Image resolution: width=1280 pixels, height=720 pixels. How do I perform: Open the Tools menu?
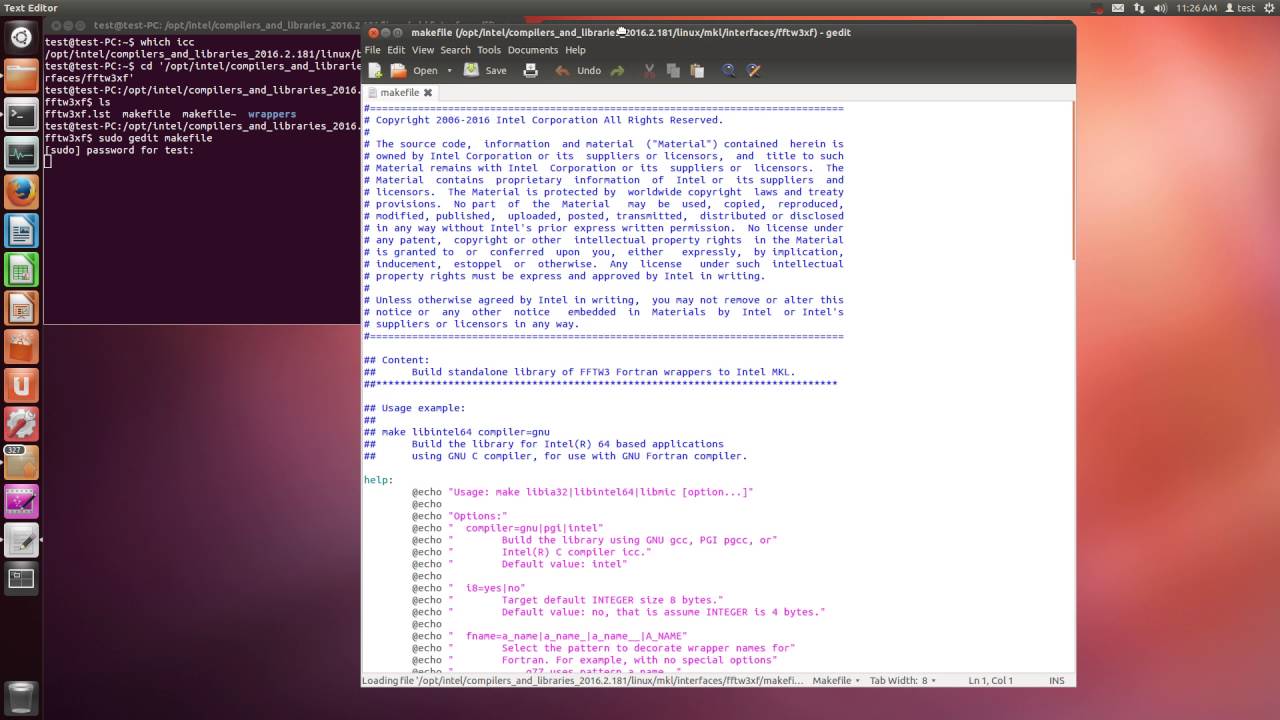tap(489, 50)
